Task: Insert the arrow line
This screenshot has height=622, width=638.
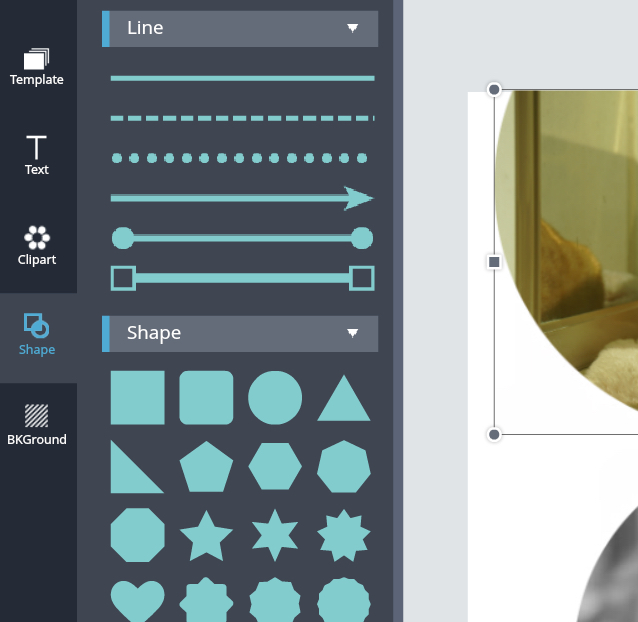Action: pos(242,199)
